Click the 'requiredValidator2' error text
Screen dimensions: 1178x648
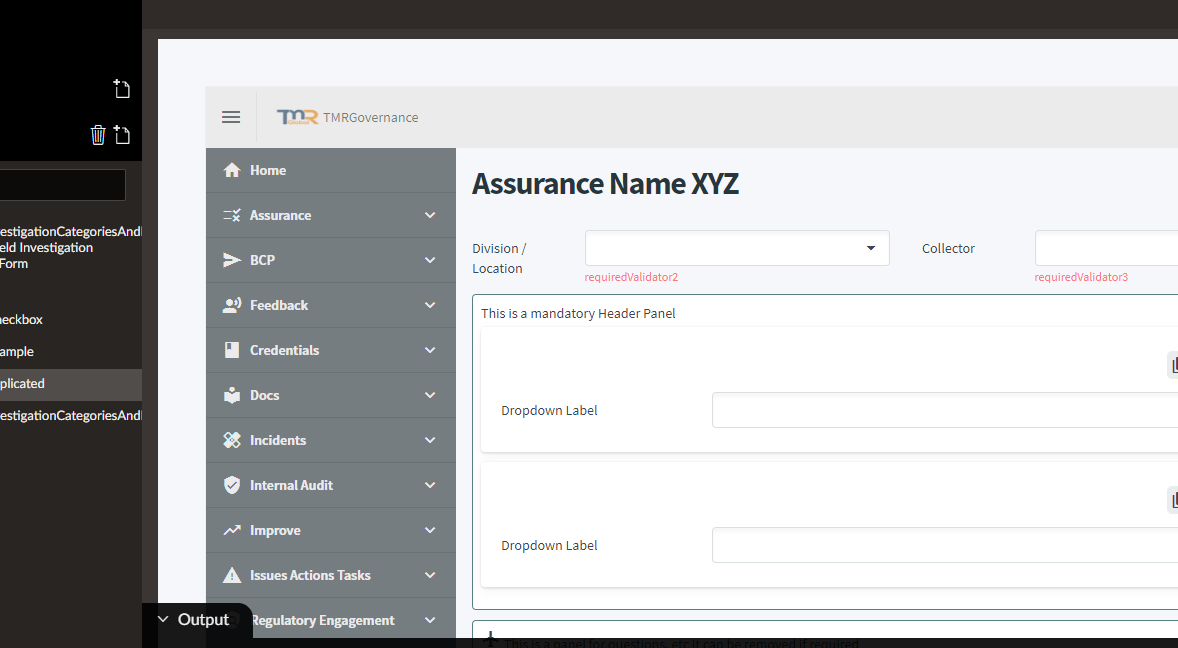(631, 277)
